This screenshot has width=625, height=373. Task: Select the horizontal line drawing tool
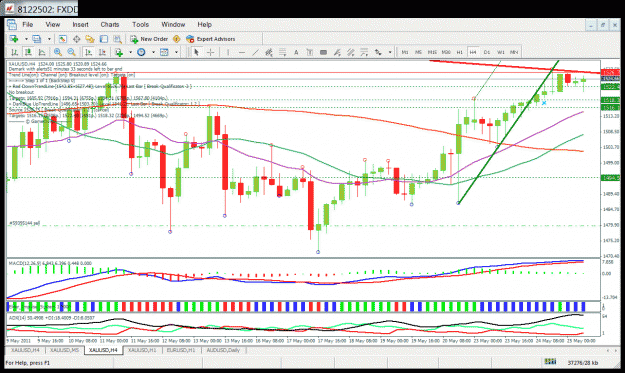coord(242,52)
